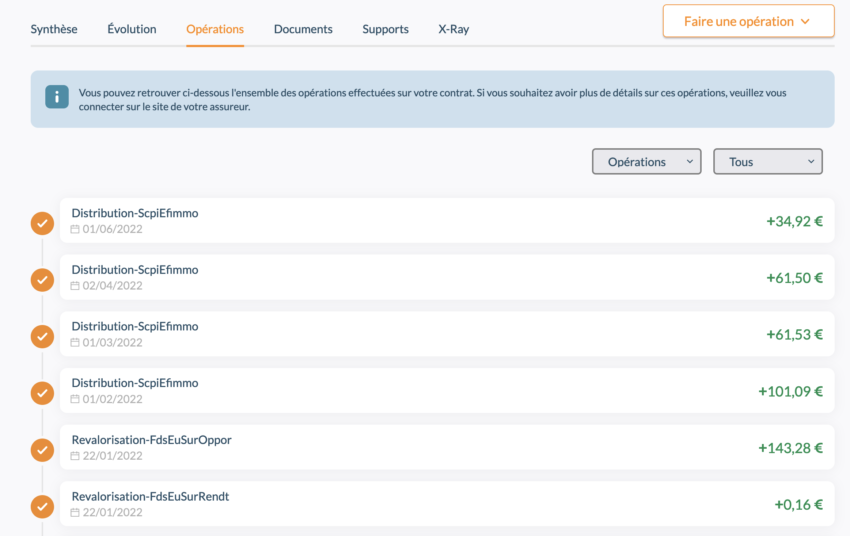The width and height of the screenshot is (850, 536).
Task: Open the Opérations filter dropdown
Action: 646,162
